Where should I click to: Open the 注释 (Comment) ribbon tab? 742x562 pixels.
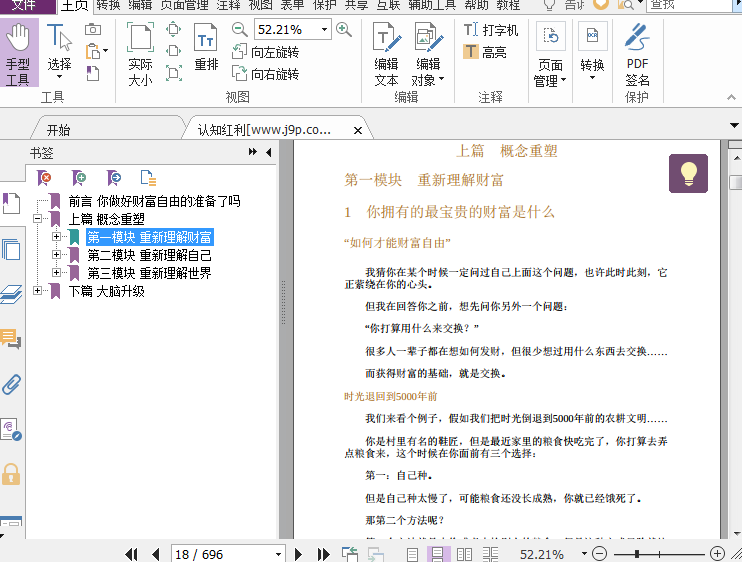coord(229,5)
